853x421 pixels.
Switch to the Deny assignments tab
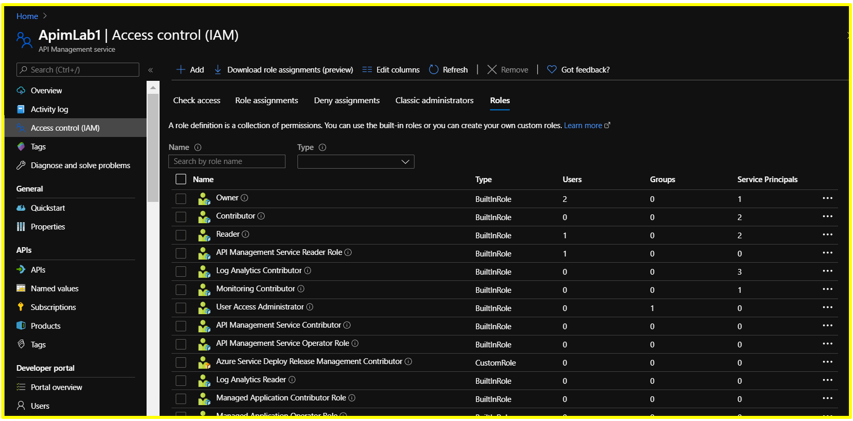pyautogui.click(x=347, y=101)
